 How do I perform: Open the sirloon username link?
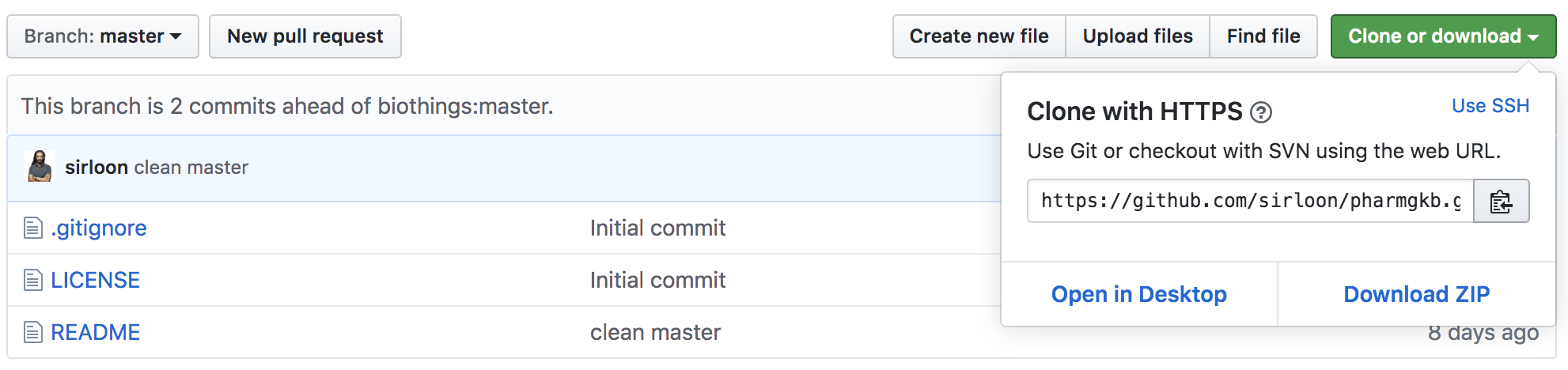[x=97, y=168]
